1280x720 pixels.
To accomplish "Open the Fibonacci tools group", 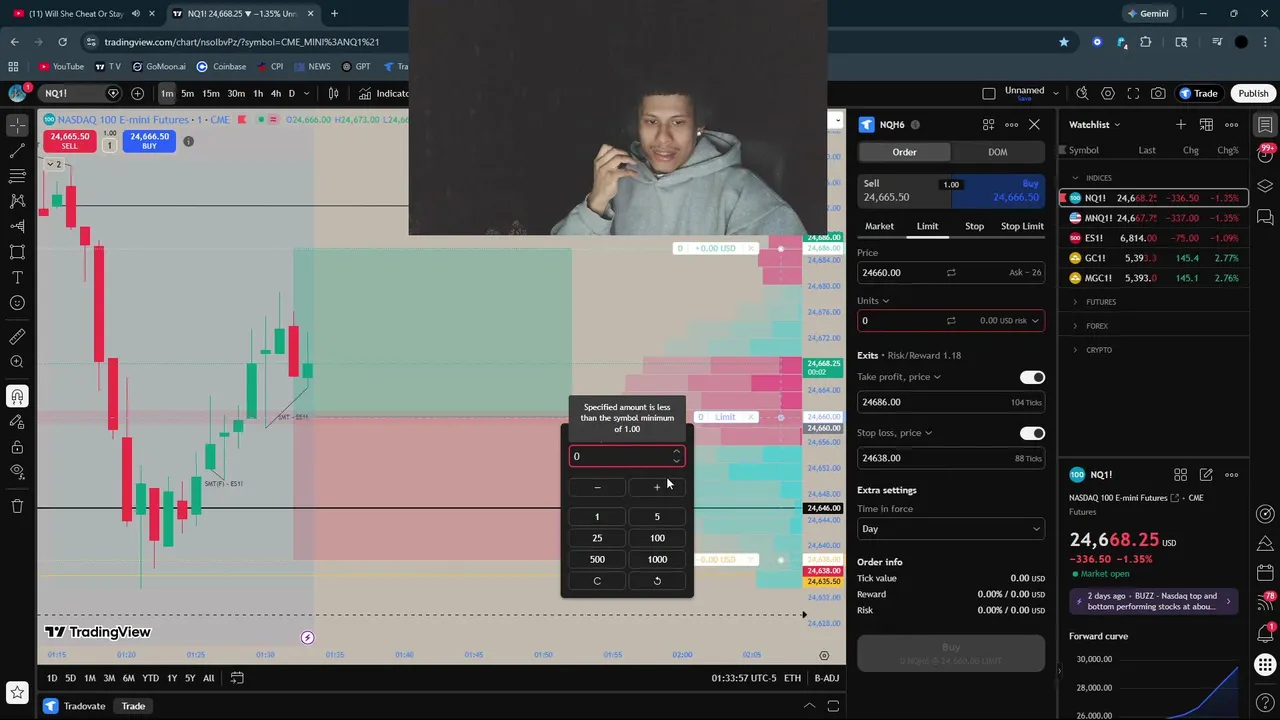I will [x=17, y=176].
